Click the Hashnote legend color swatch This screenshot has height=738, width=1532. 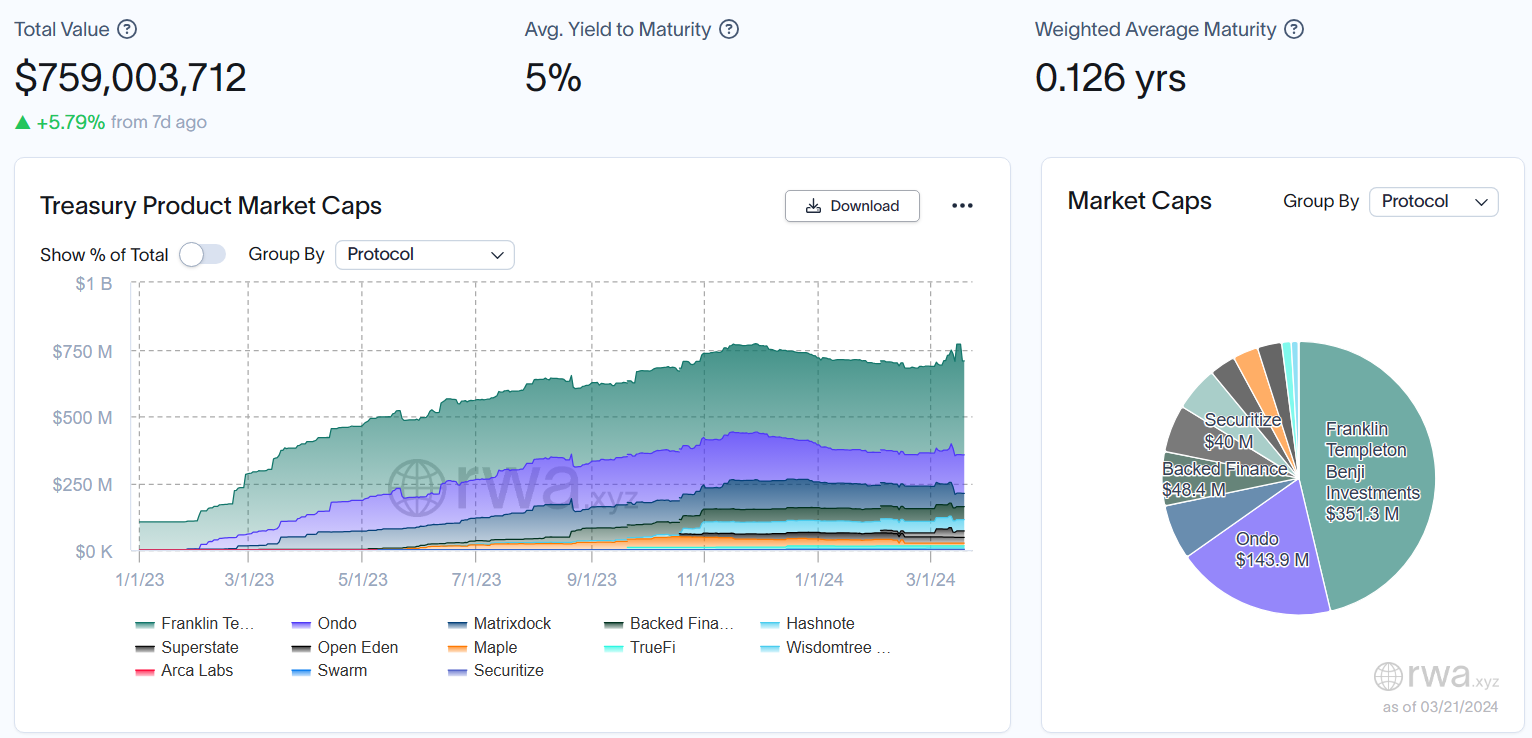(x=770, y=624)
